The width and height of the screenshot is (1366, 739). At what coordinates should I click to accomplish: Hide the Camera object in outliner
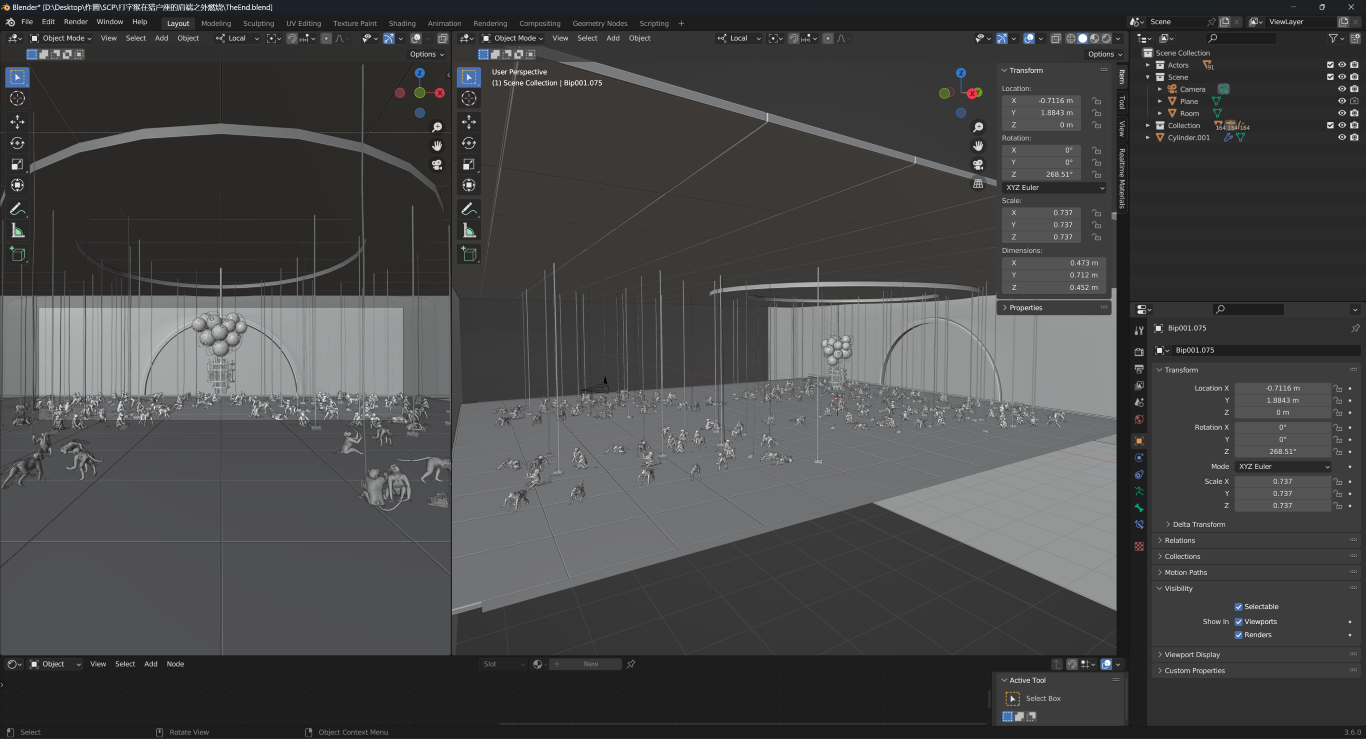(1342, 89)
